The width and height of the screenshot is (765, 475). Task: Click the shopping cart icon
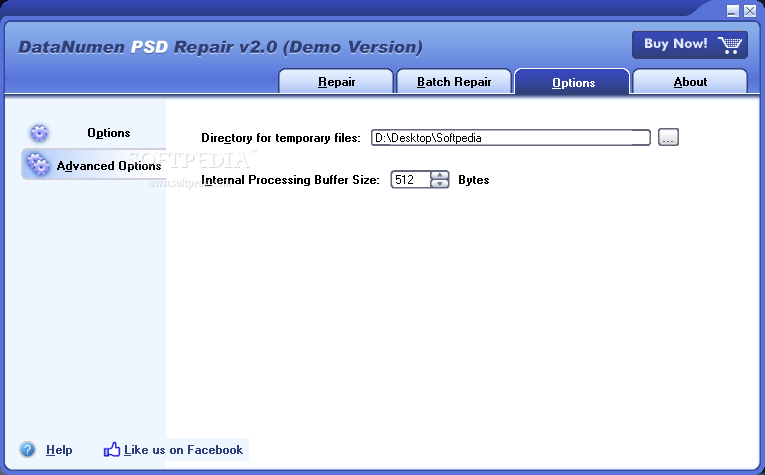pyautogui.click(x=730, y=45)
